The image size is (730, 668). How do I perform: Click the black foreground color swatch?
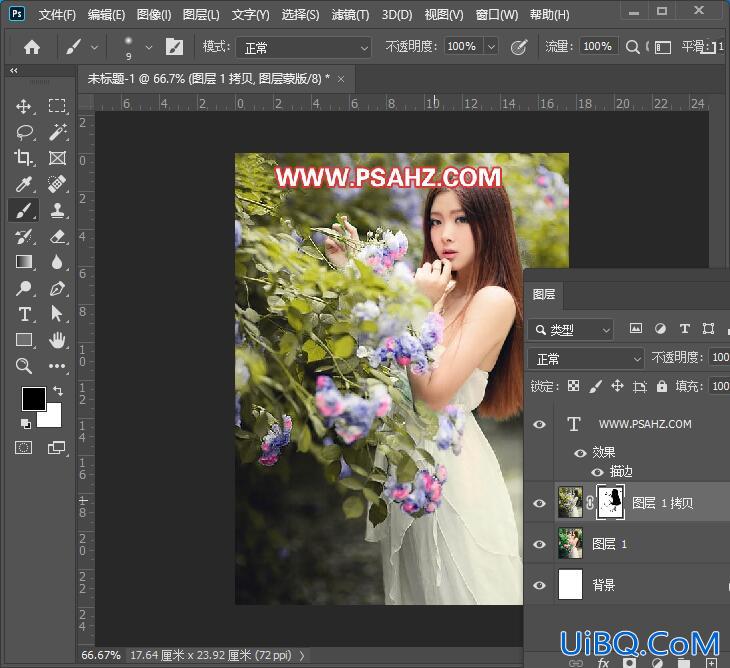(34, 398)
